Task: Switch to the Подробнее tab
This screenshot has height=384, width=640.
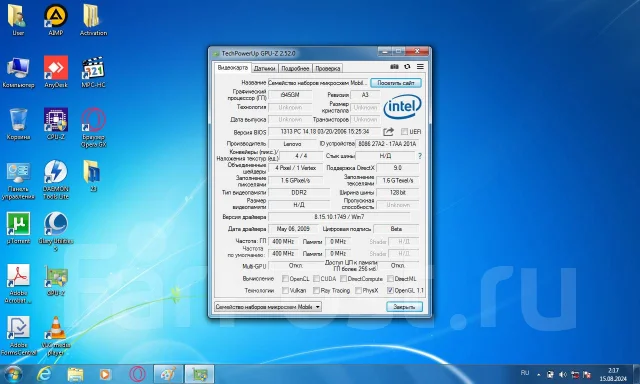Action: [295, 69]
